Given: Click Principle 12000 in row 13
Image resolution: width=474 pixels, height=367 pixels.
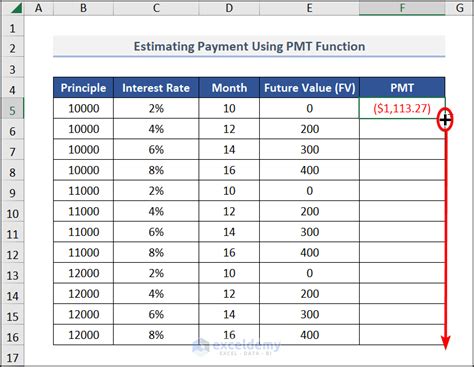Looking at the screenshot, I should point(83,273).
